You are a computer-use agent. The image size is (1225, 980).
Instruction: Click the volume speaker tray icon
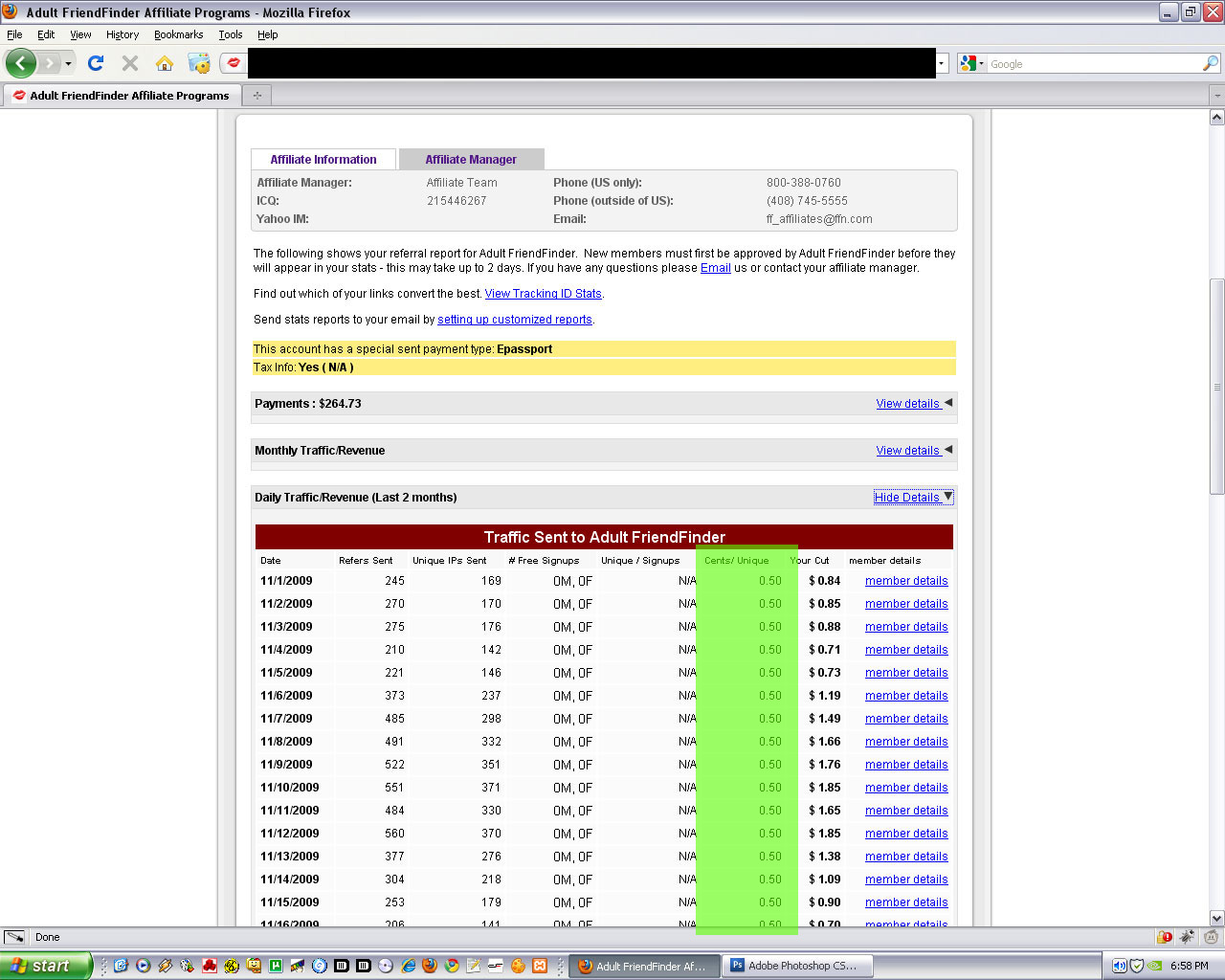point(1119,966)
